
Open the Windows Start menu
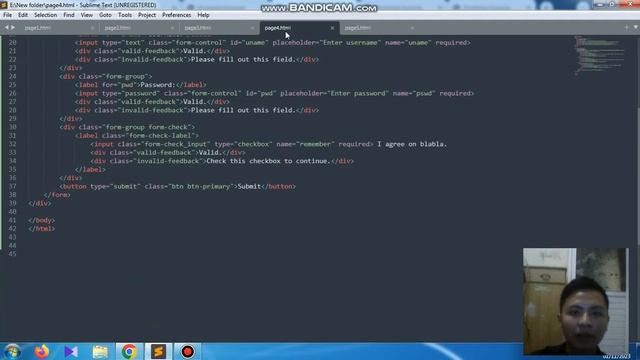coord(12,351)
